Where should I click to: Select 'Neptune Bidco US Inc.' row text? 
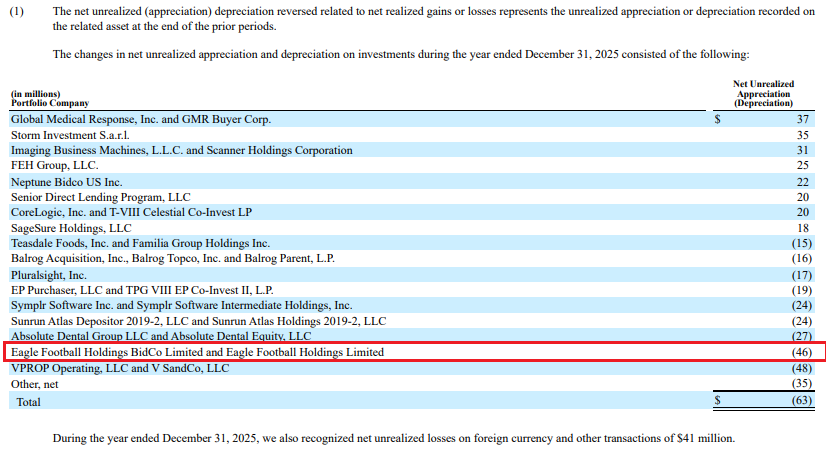click(66, 182)
